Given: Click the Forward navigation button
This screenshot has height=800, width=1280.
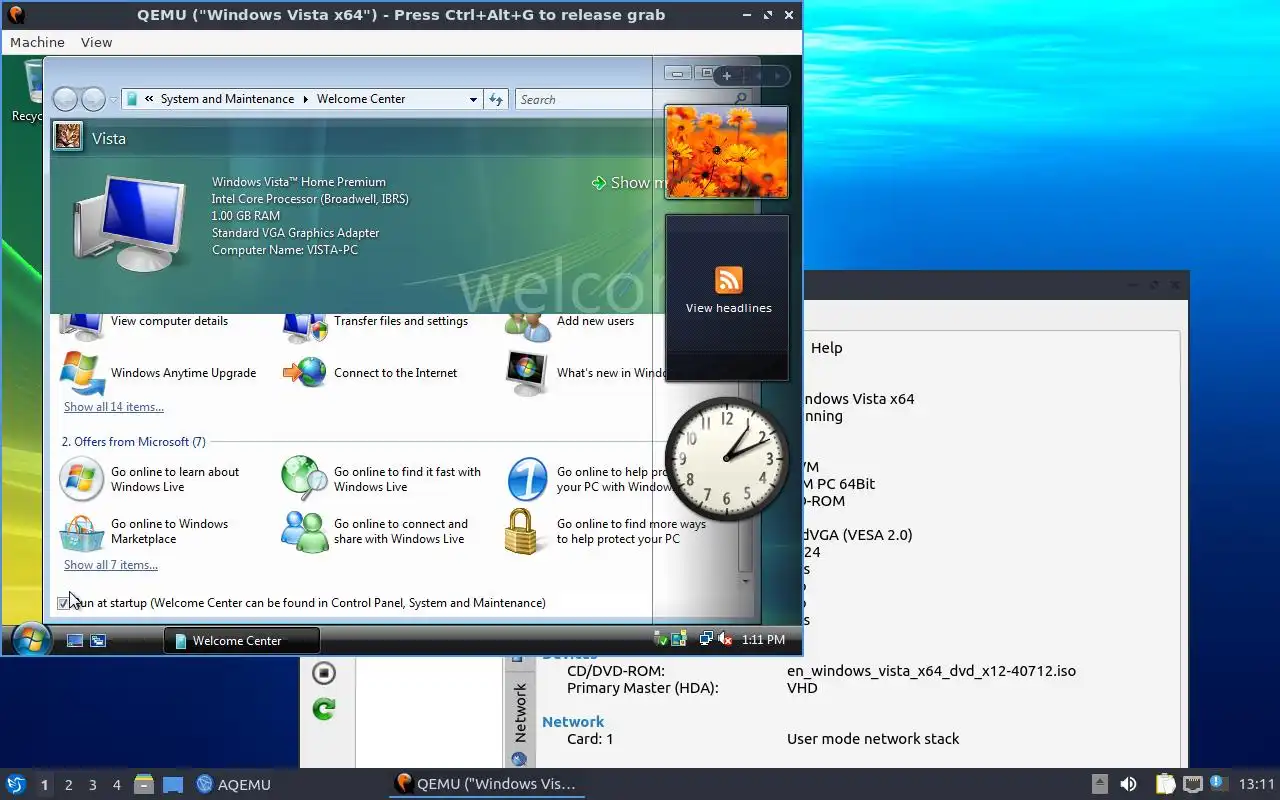Looking at the screenshot, I should (93, 99).
